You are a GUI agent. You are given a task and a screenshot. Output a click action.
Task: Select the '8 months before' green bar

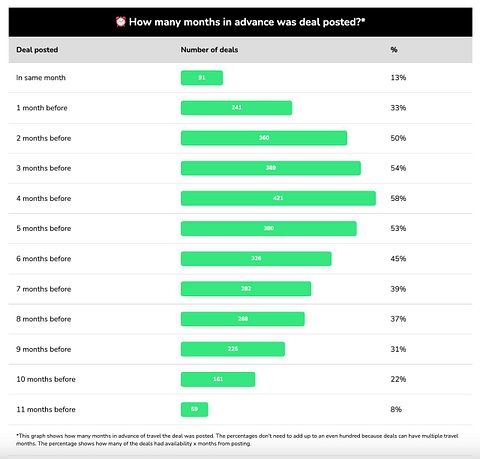point(243,319)
